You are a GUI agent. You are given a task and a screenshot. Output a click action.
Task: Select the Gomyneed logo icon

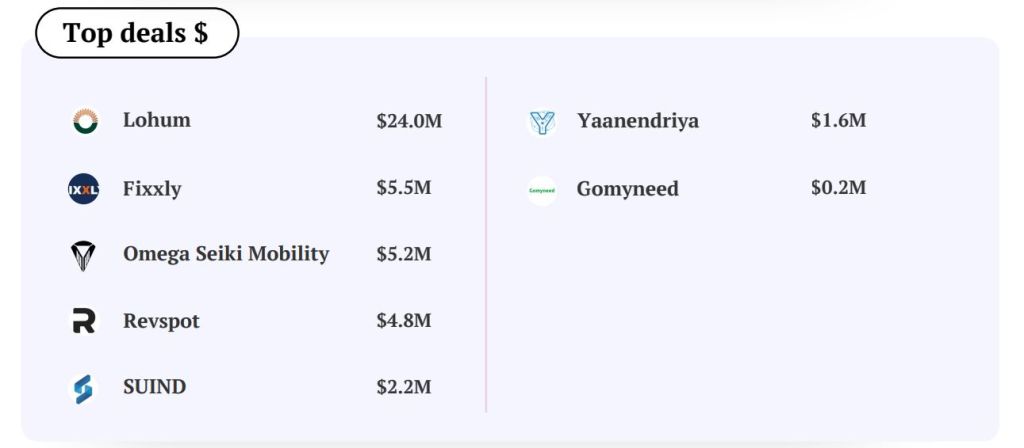point(542,190)
